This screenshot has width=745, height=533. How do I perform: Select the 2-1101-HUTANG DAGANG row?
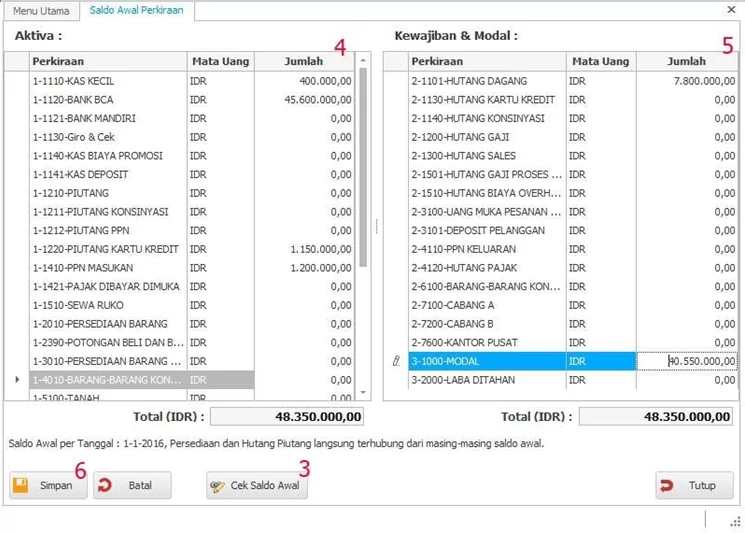coord(469,81)
